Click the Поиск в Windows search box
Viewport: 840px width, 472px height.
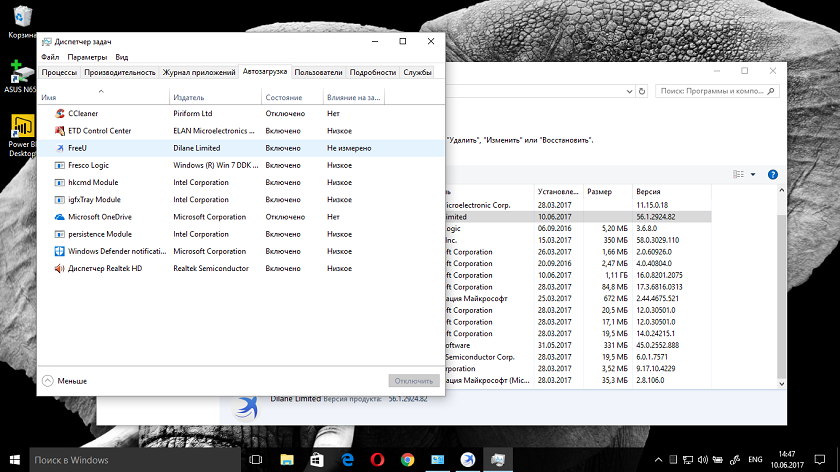[x=134, y=460]
